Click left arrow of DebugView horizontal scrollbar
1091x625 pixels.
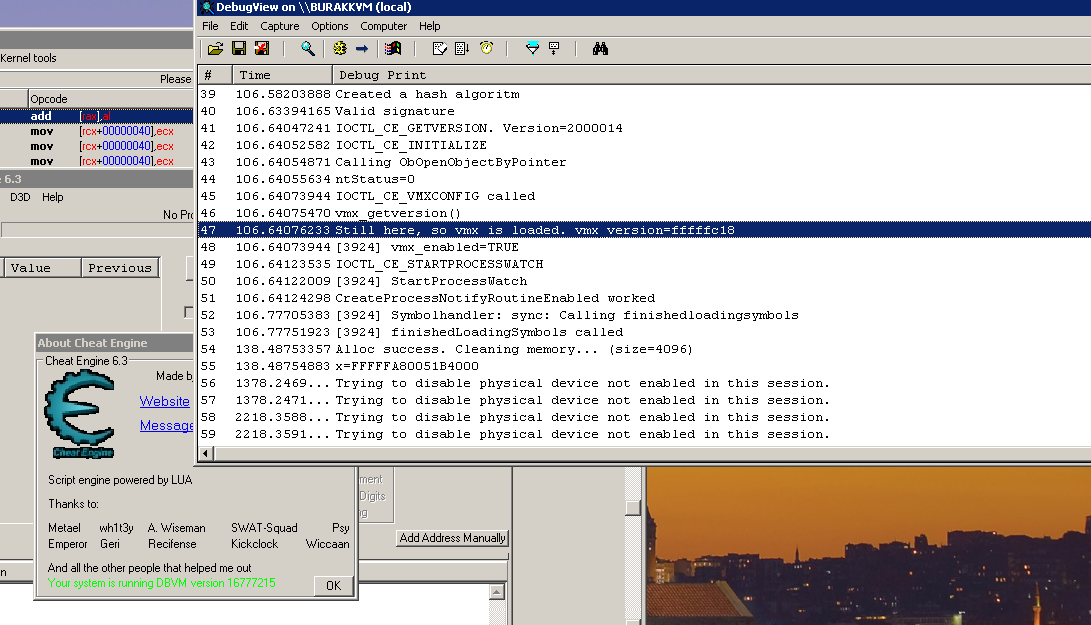coord(207,453)
